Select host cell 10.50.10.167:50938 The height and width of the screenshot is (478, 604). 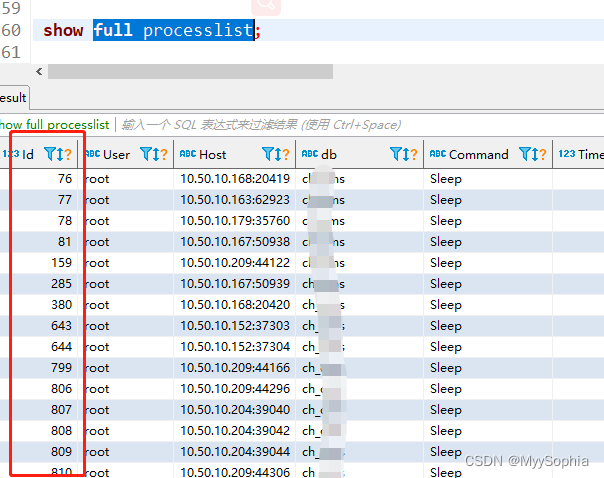[x=235, y=242]
